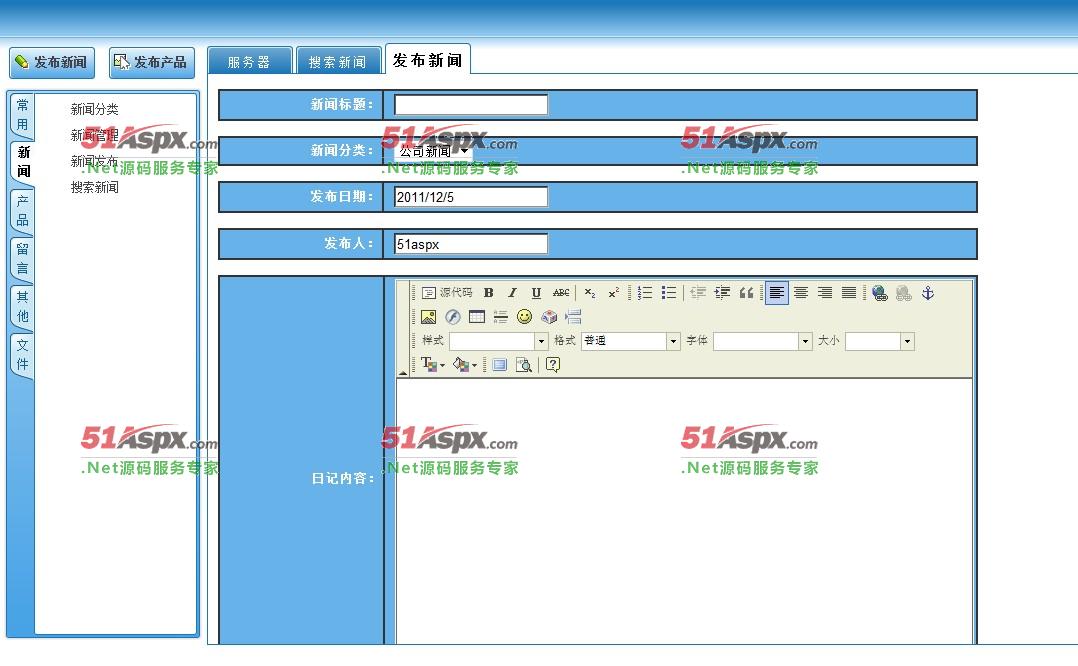Viewport: 1078px width, 666px height.
Task: Open the editor help/about icon
Action: 553,364
